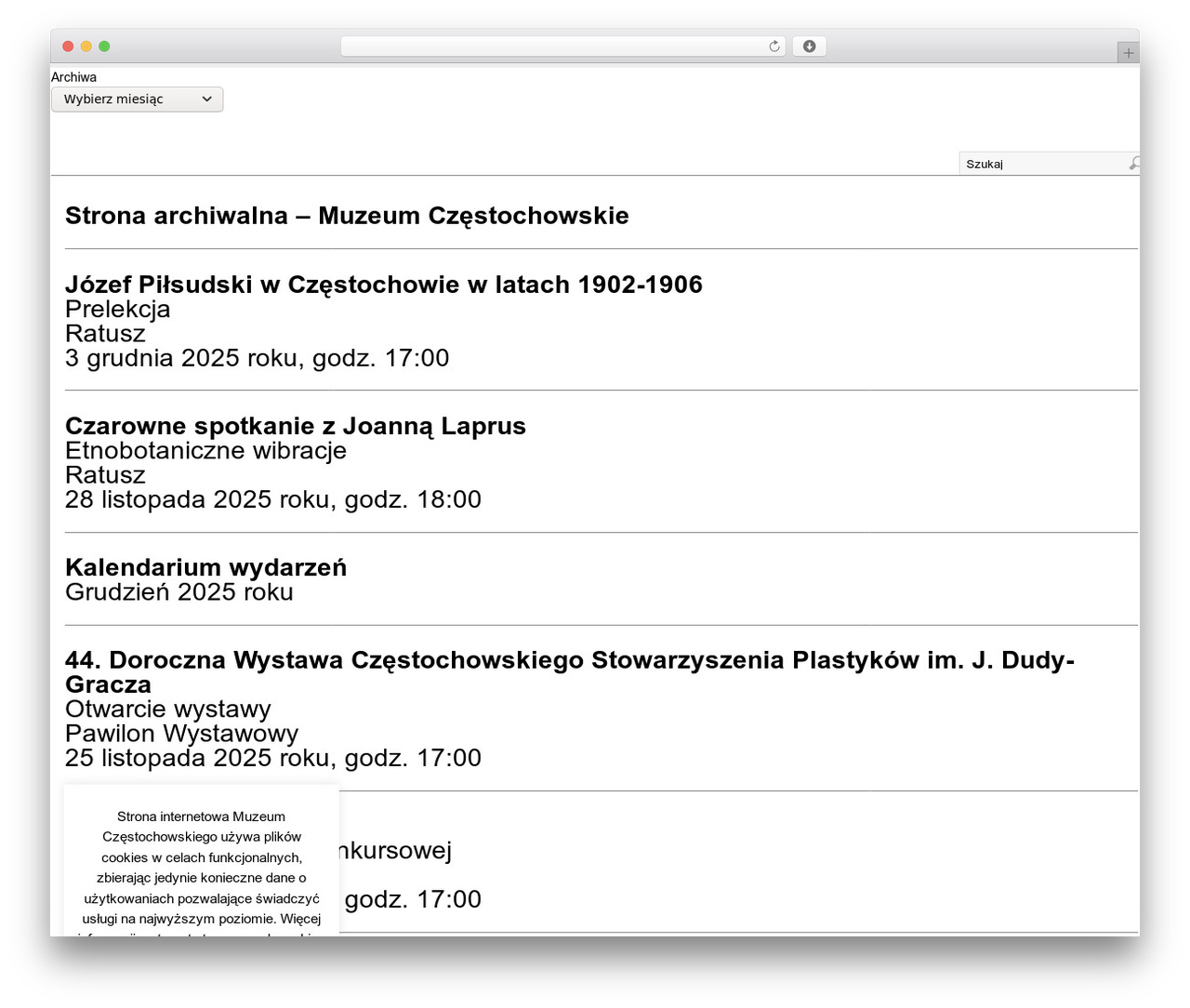Open Kalendarium wydarzeń entry

click(205, 567)
